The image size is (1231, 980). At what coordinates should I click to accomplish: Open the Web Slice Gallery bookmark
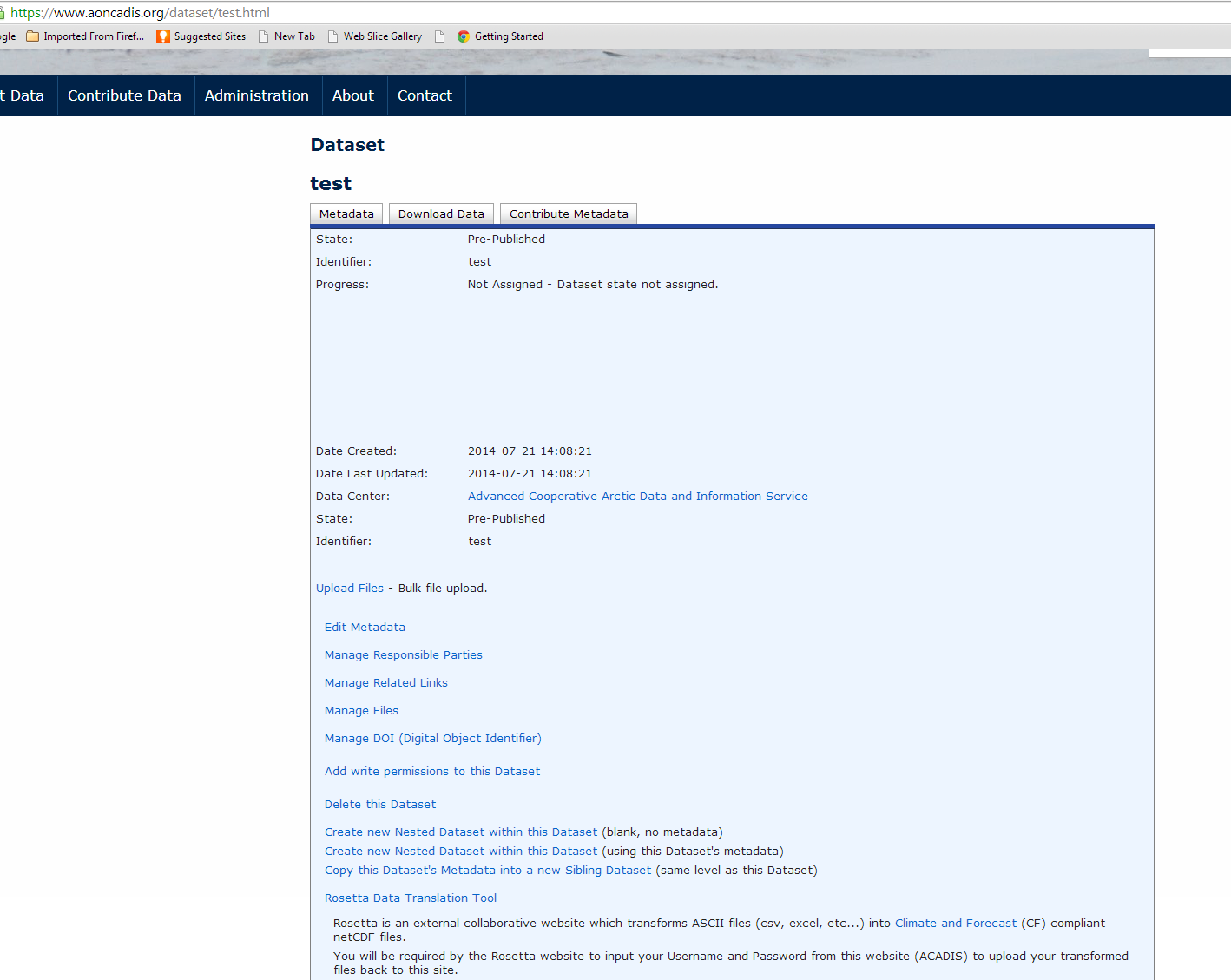click(375, 36)
